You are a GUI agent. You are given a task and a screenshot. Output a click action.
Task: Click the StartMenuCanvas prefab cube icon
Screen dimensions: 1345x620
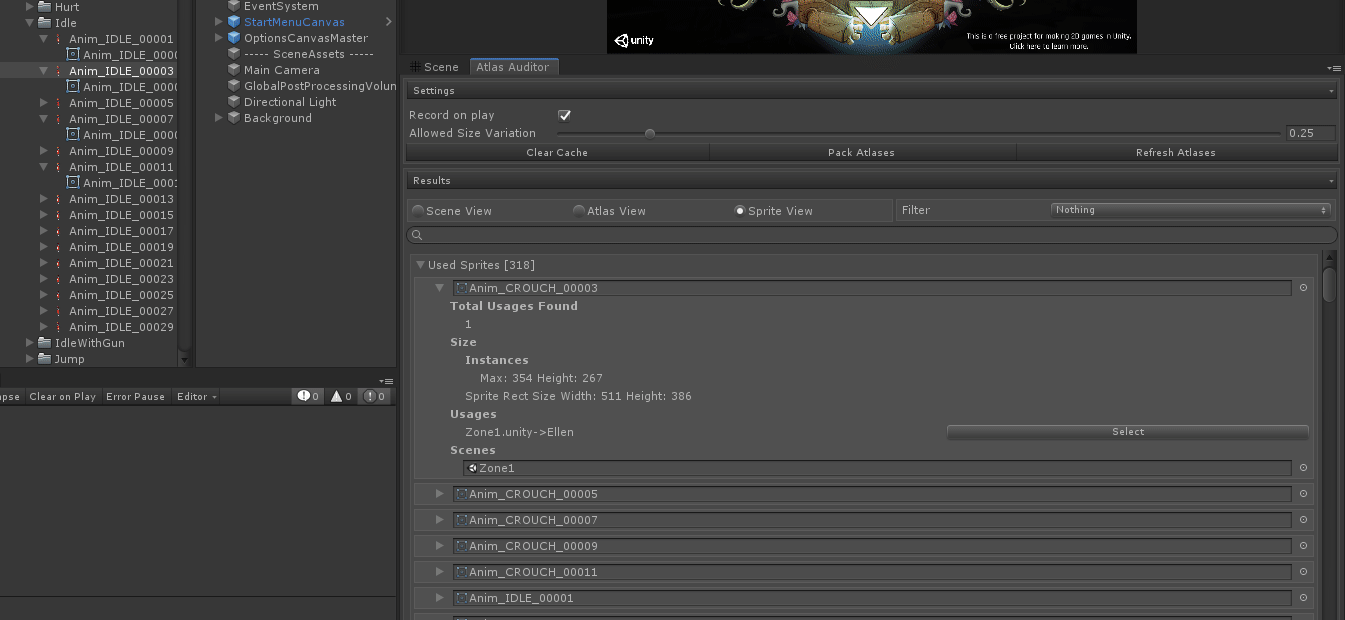coord(234,22)
